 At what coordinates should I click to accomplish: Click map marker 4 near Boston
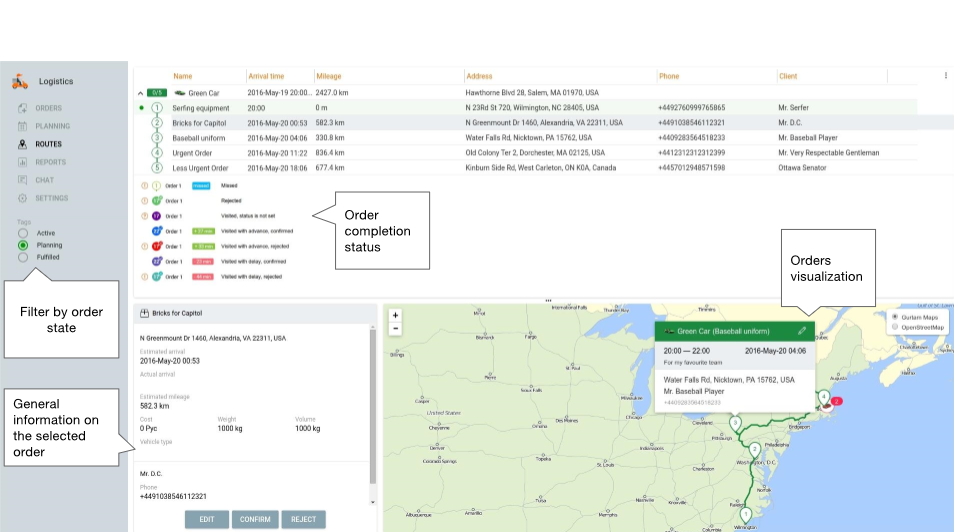tap(823, 397)
